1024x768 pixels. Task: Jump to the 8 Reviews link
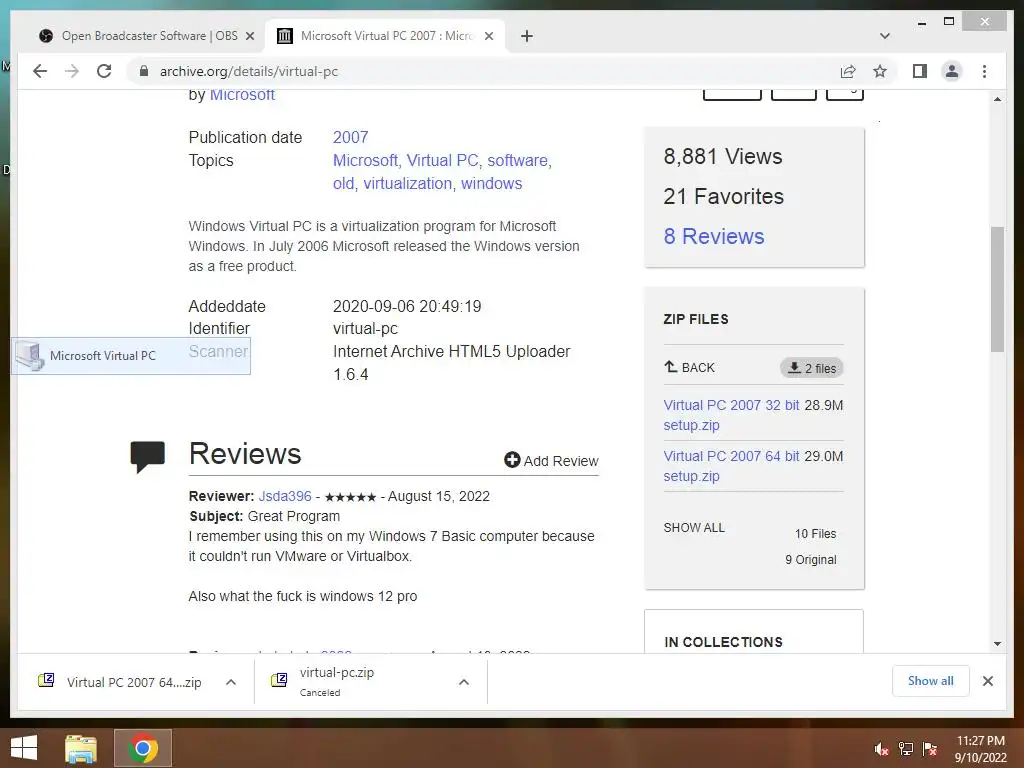click(x=714, y=236)
